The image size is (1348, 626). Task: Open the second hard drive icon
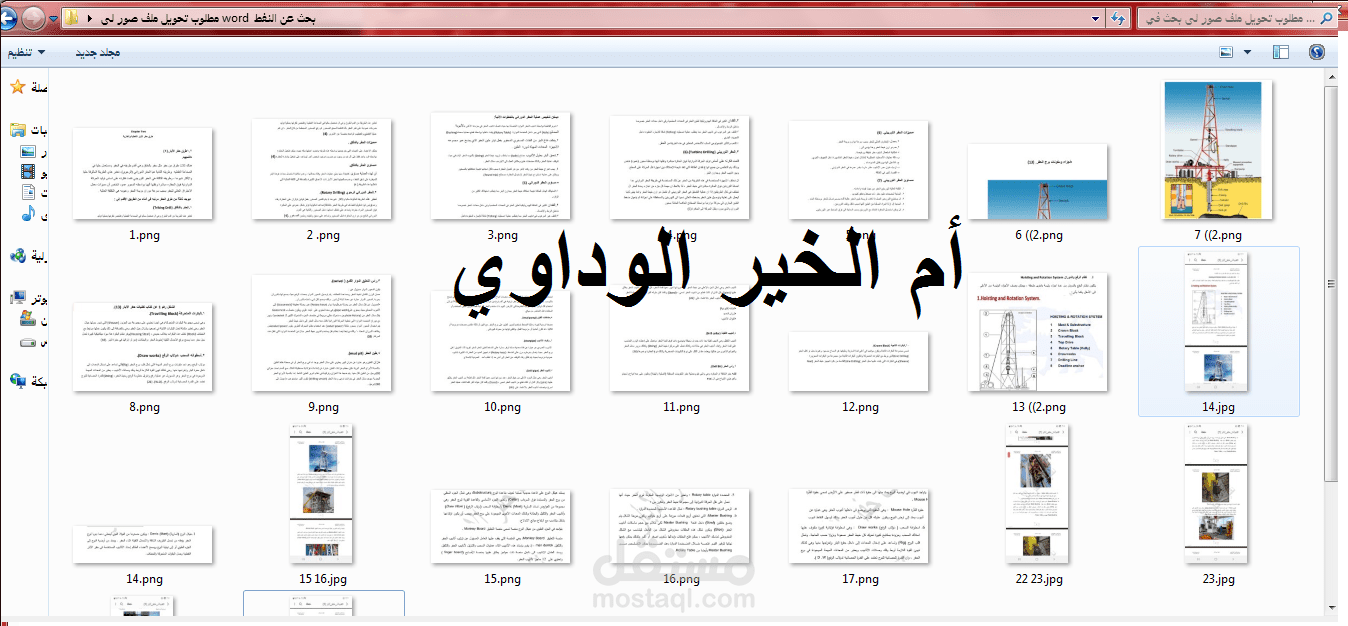pos(28,341)
